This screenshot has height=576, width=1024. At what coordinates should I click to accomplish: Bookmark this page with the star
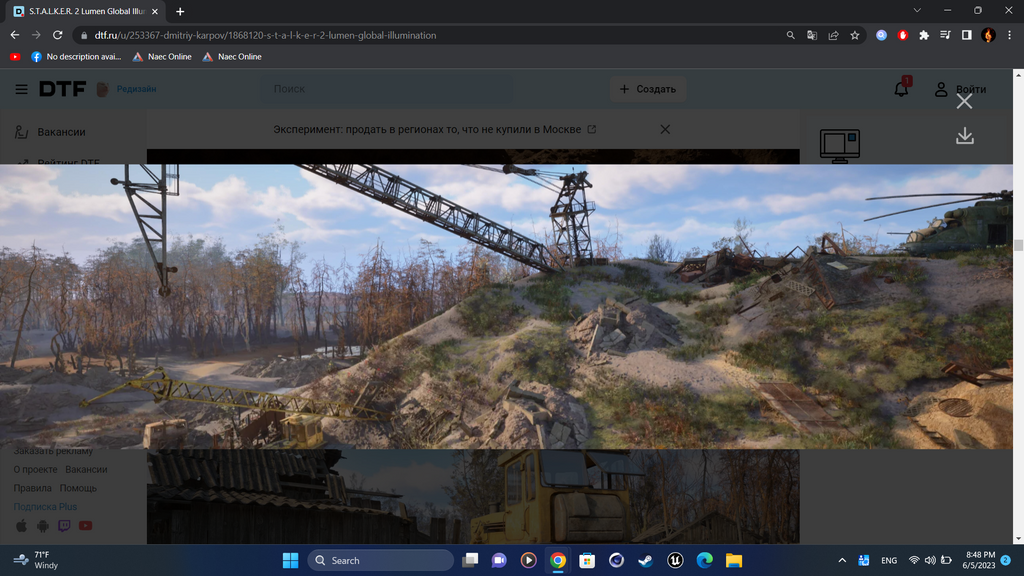pyautogui.click(x=855, y=35)
